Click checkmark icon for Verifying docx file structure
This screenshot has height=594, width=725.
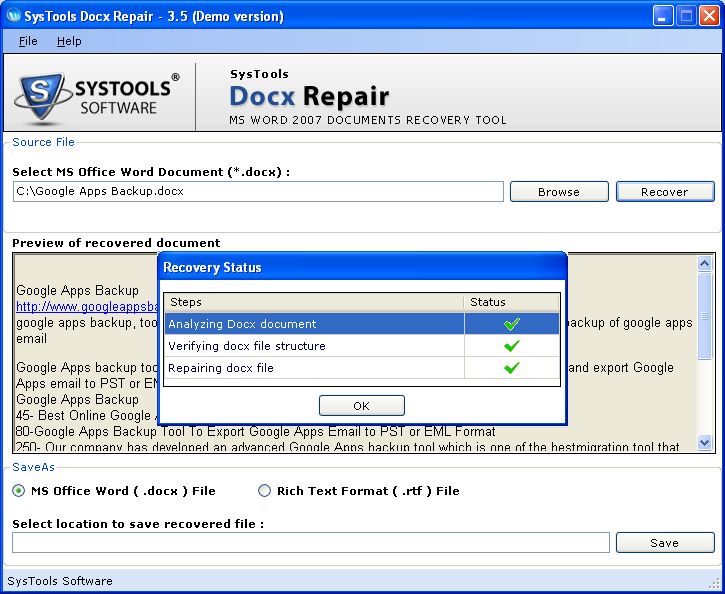point(512,346)
